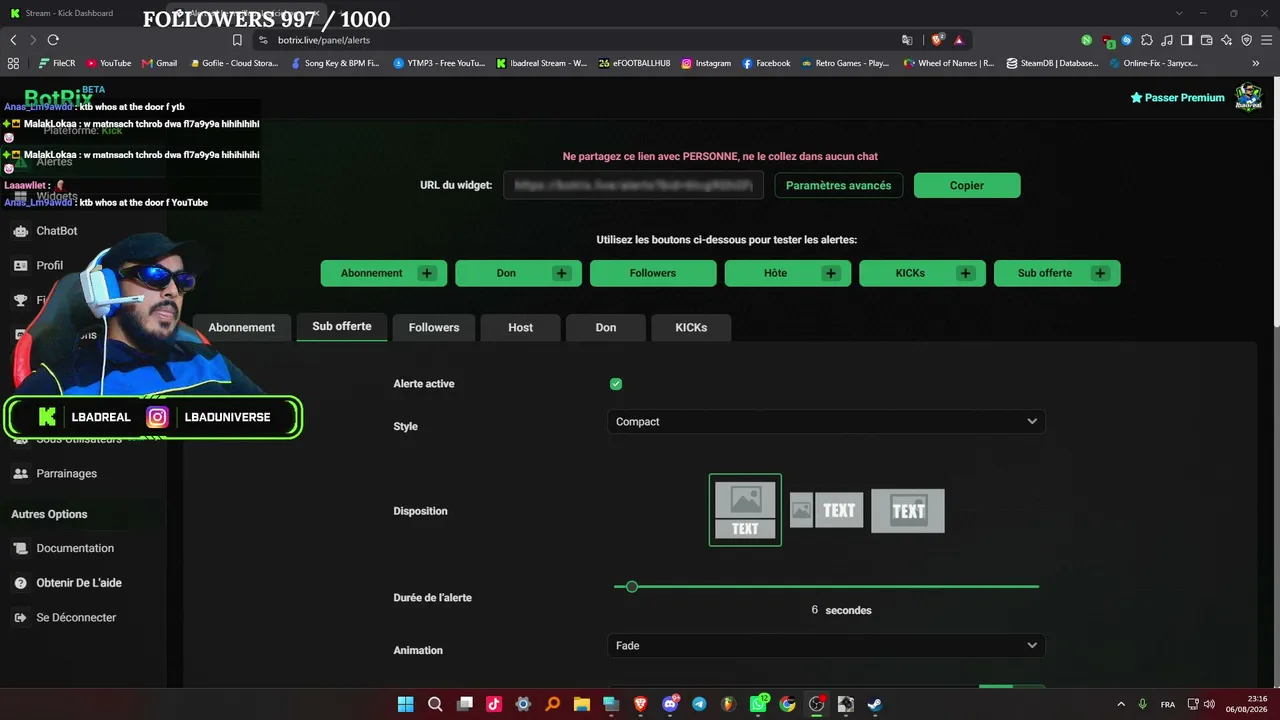Image resolution: width=1280 pixels, height=720 pixels.
Task: Click the Passer Premium star icon
Action: point(1136,98)
